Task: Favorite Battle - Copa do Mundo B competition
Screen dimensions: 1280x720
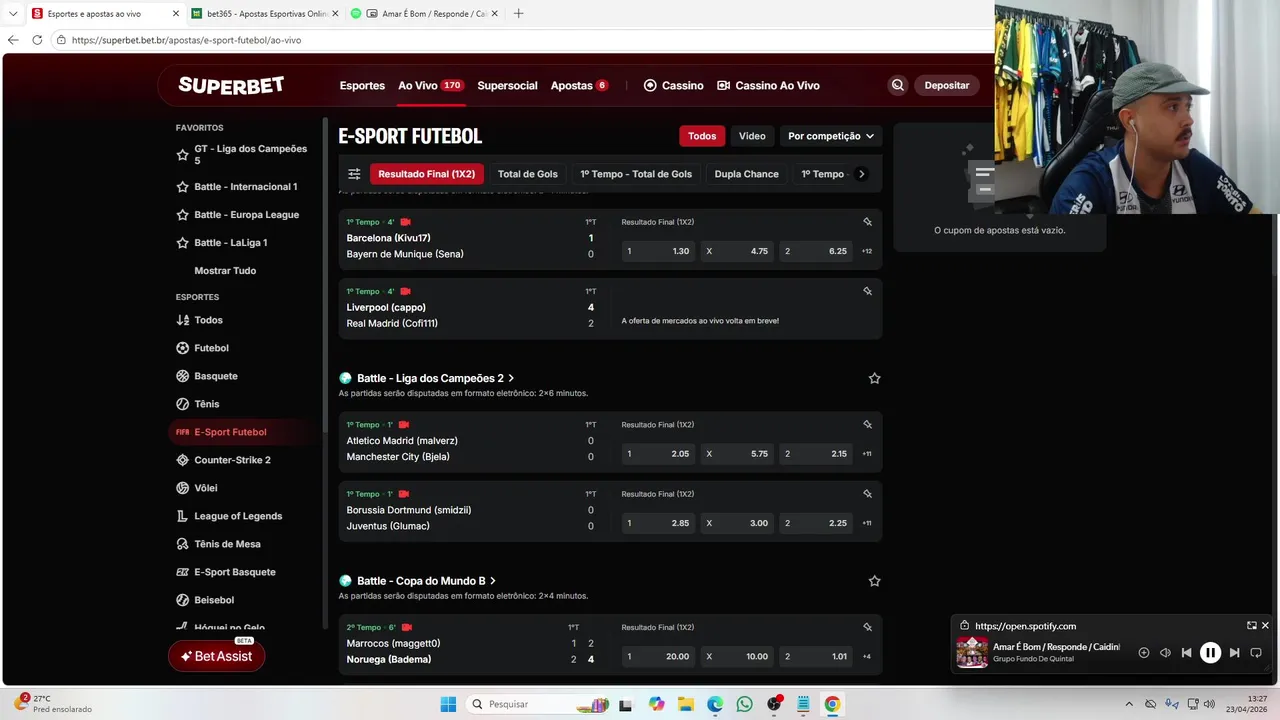Action: point(874,581)
